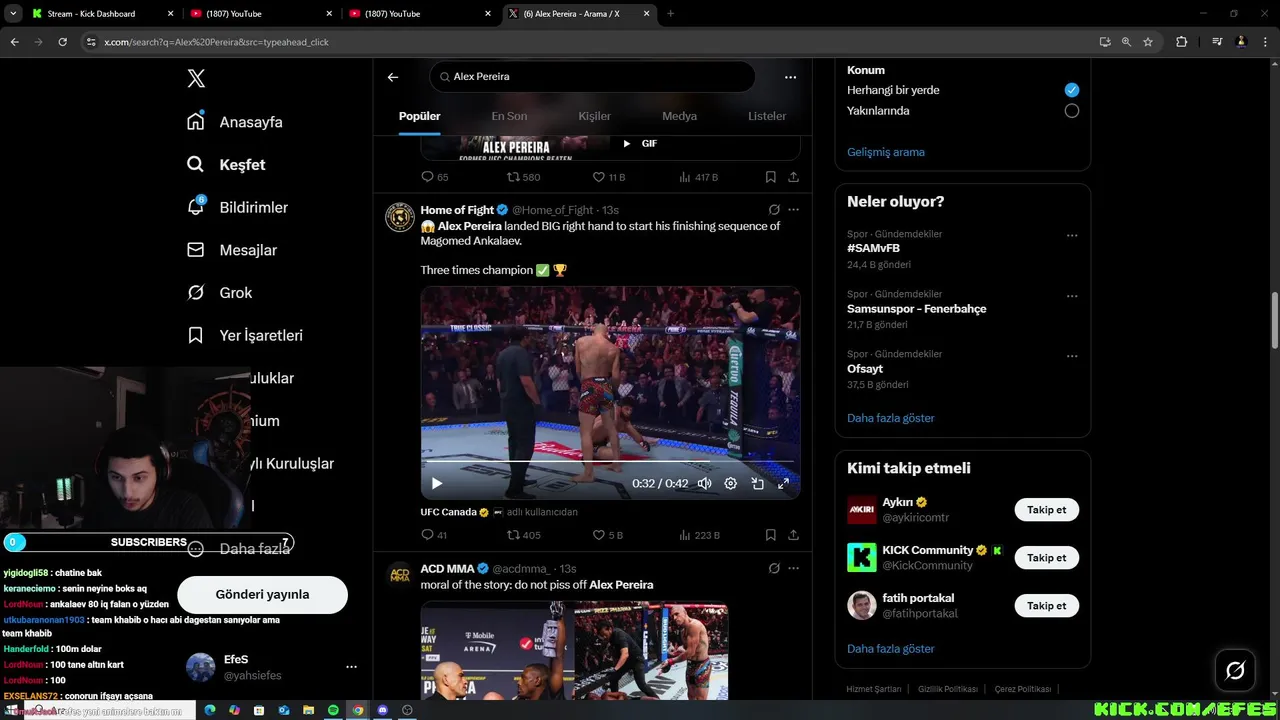Screen dimensions: 1280x720
Task: Open UFC Canada source link
Action: click(448, 512)
